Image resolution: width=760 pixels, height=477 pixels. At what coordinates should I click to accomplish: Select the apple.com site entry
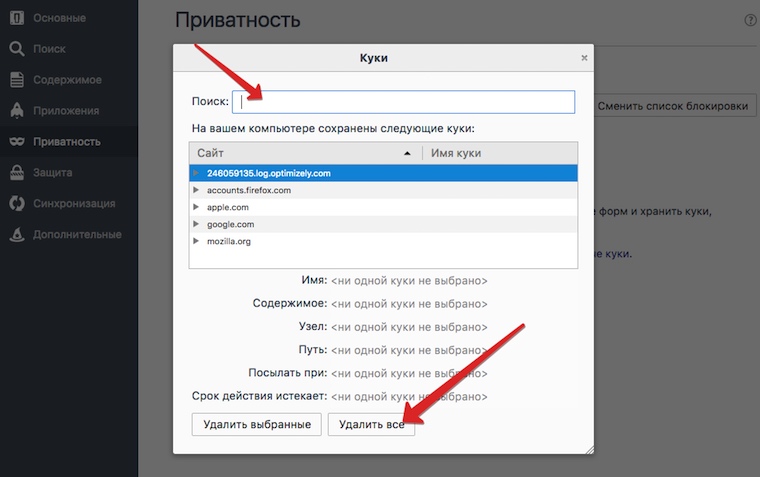(228, 207)
